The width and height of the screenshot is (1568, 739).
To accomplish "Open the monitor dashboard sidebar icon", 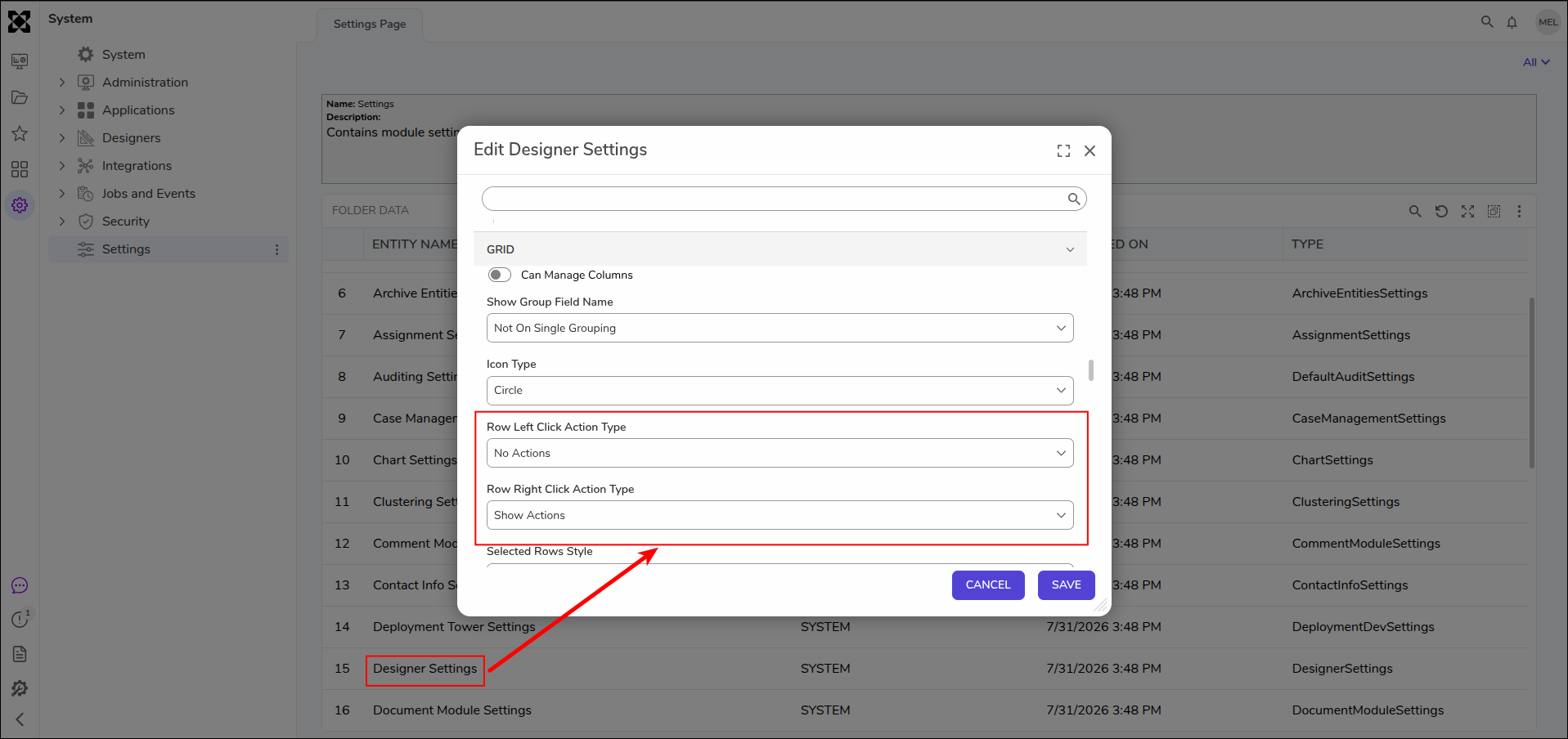I will 20,62.
